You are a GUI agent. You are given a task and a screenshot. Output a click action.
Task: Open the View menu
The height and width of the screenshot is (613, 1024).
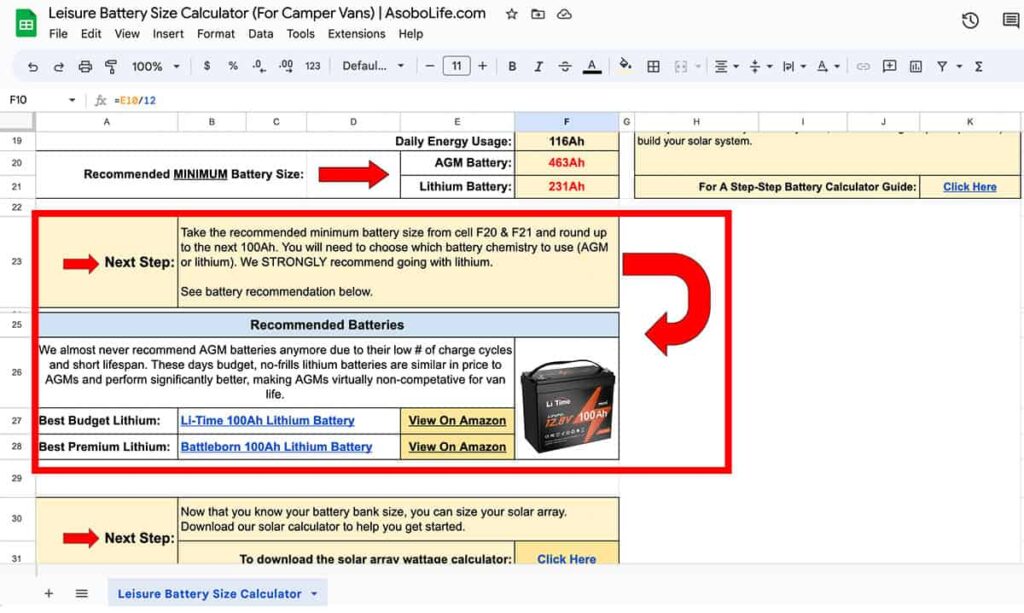point(127,34)
